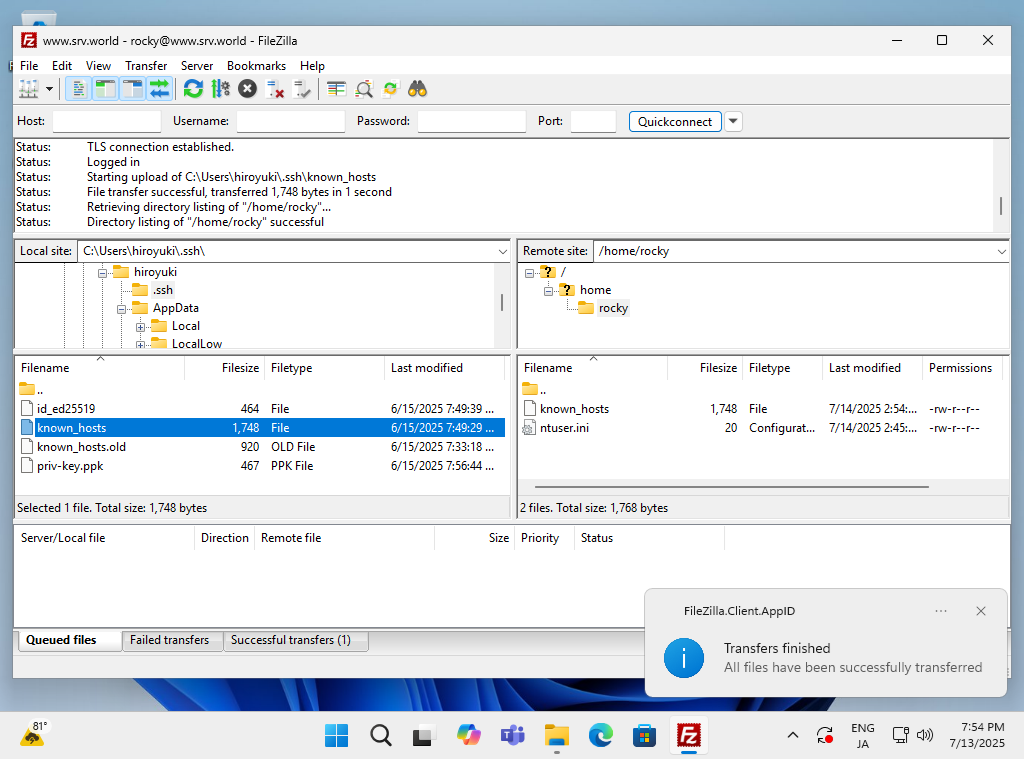Collapse the remote root directory node
1024x759 pixels.
click(x=530, y=273)
